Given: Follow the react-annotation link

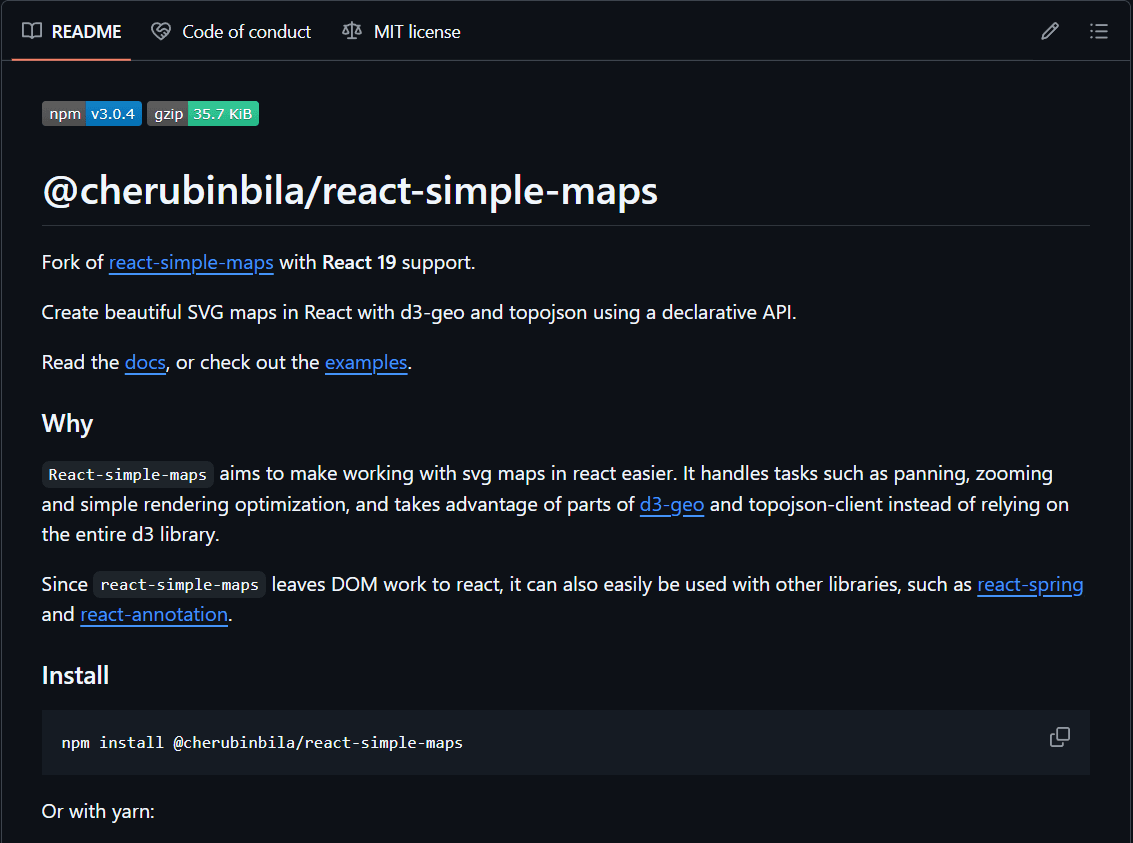Looking at the screenshot, I should (154, 615).
